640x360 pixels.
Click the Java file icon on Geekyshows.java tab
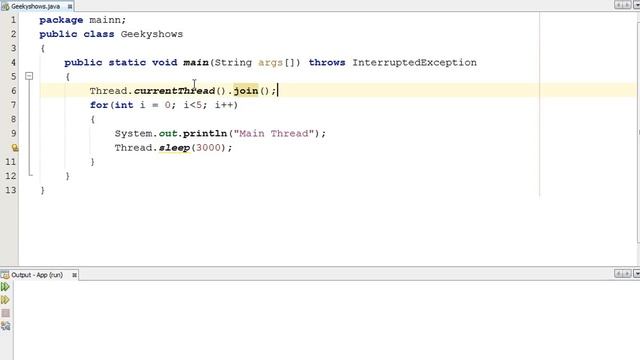[5, 7]
